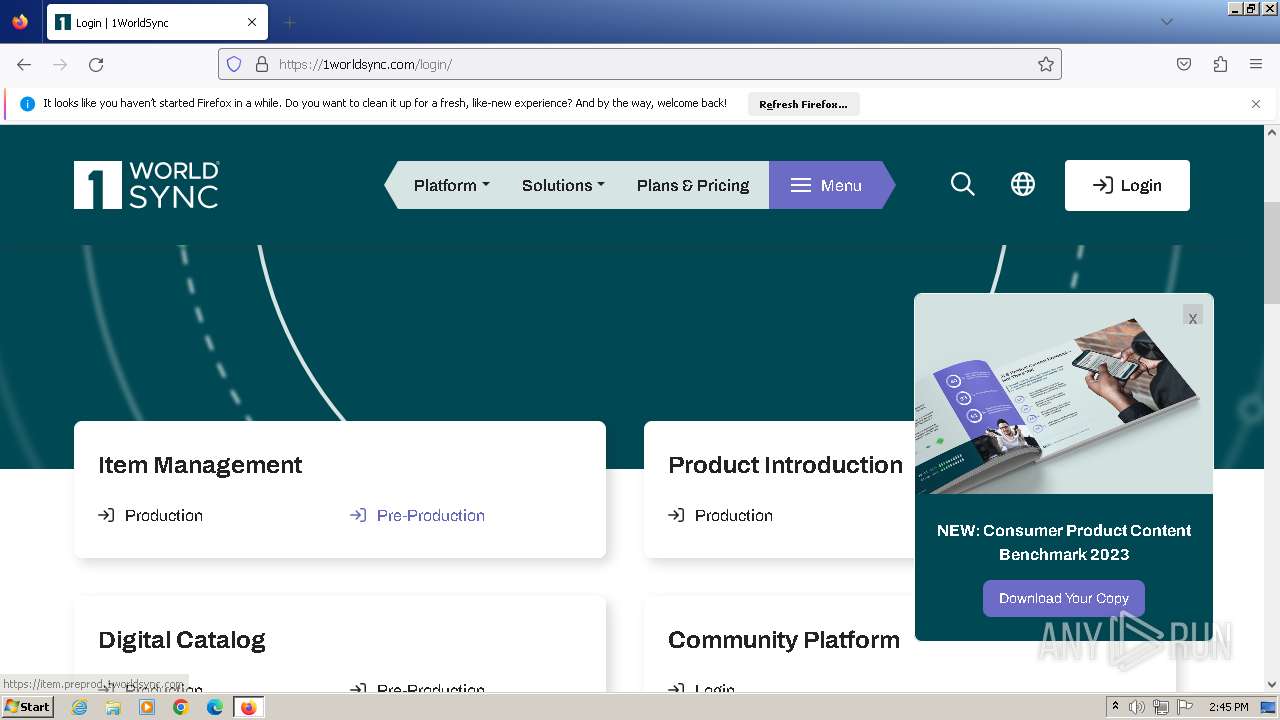Click the white Login button
This screenshot has width=1280, height=720.
(1127, 185)
